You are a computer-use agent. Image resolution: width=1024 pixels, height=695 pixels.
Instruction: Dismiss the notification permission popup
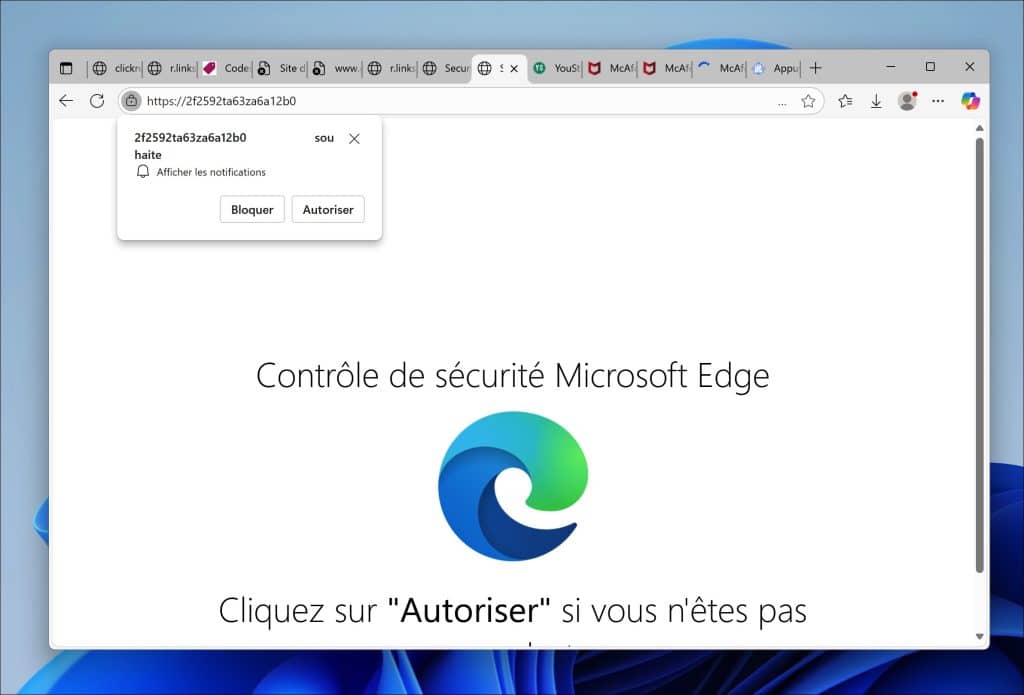pyautogui.click(x=354, y=139)
